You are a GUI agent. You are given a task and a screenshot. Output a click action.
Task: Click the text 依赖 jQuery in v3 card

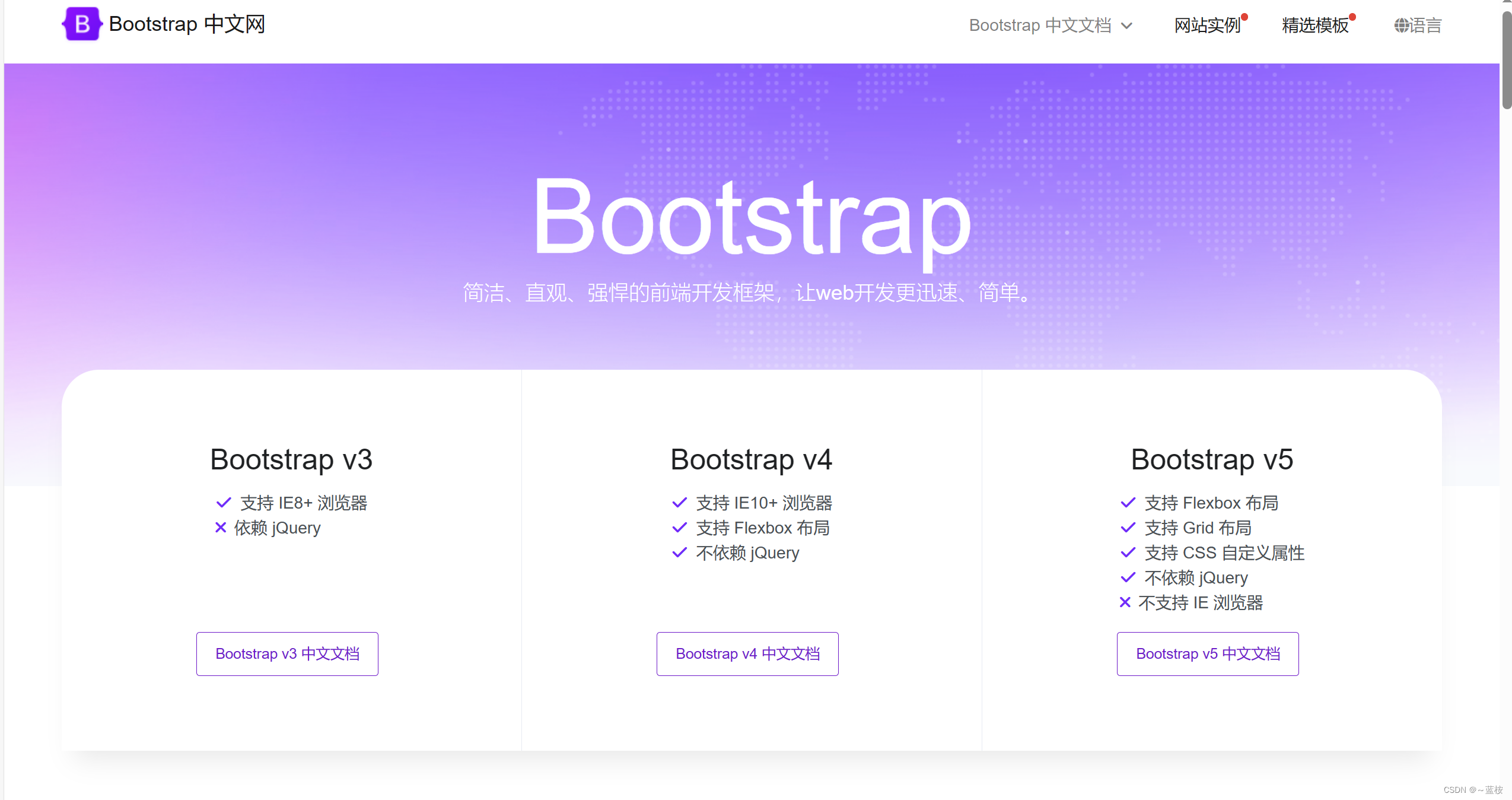277,528
